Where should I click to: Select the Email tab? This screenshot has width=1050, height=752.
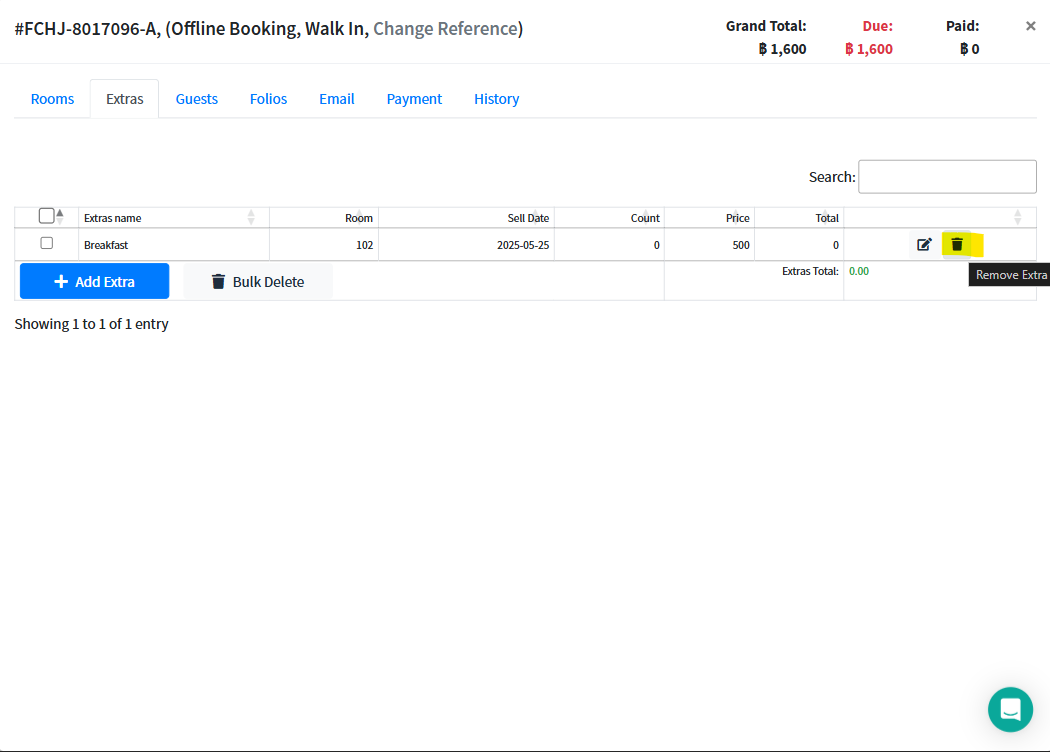(337, 99)
